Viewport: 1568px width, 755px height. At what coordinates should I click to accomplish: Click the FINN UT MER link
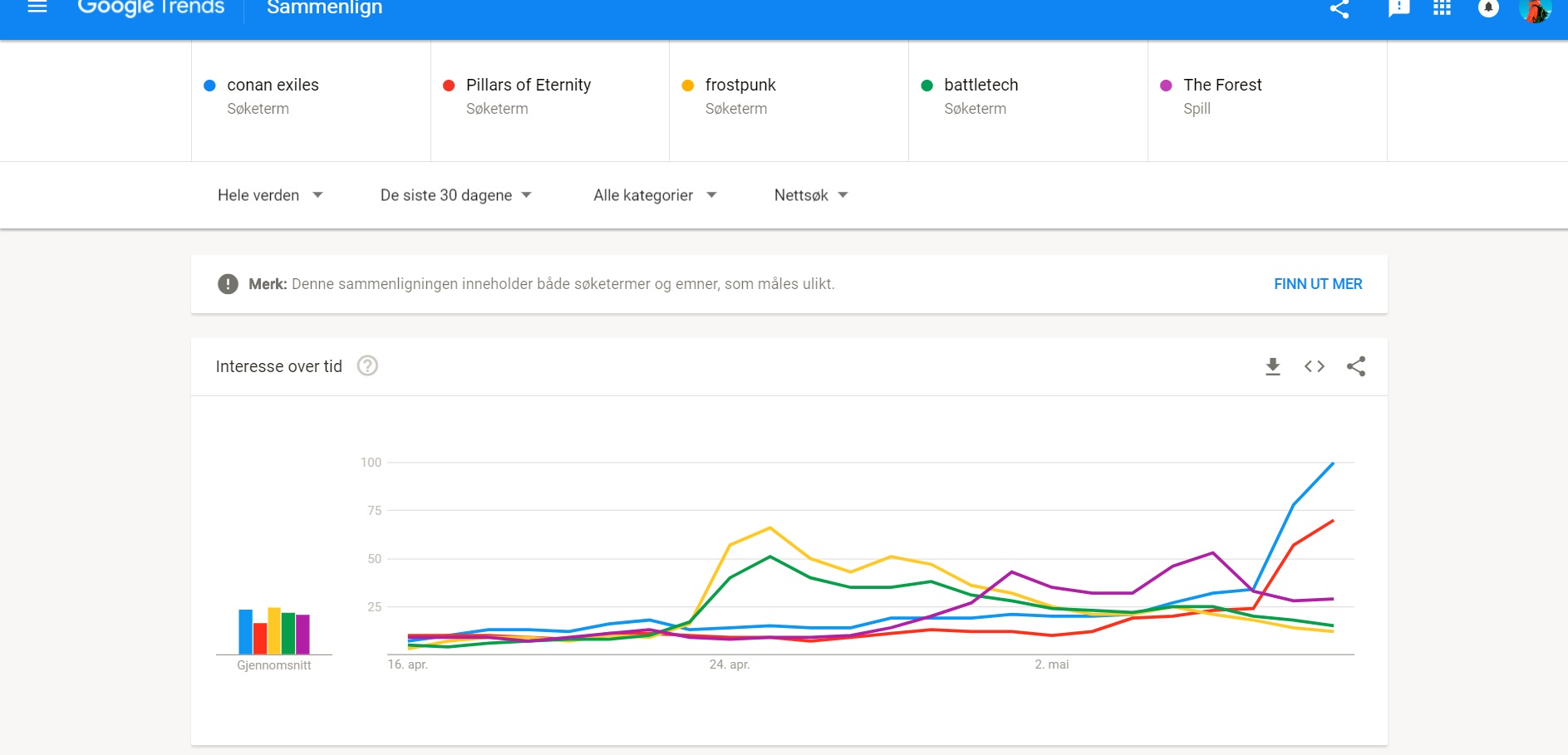pos(1318,284)
